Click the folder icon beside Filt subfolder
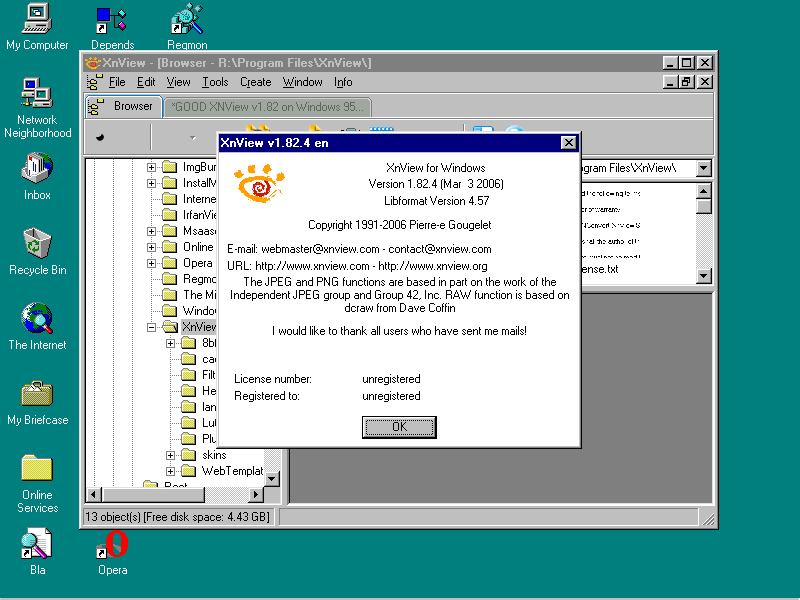Viewport: 800px width, 600px height. coord(189,375)
